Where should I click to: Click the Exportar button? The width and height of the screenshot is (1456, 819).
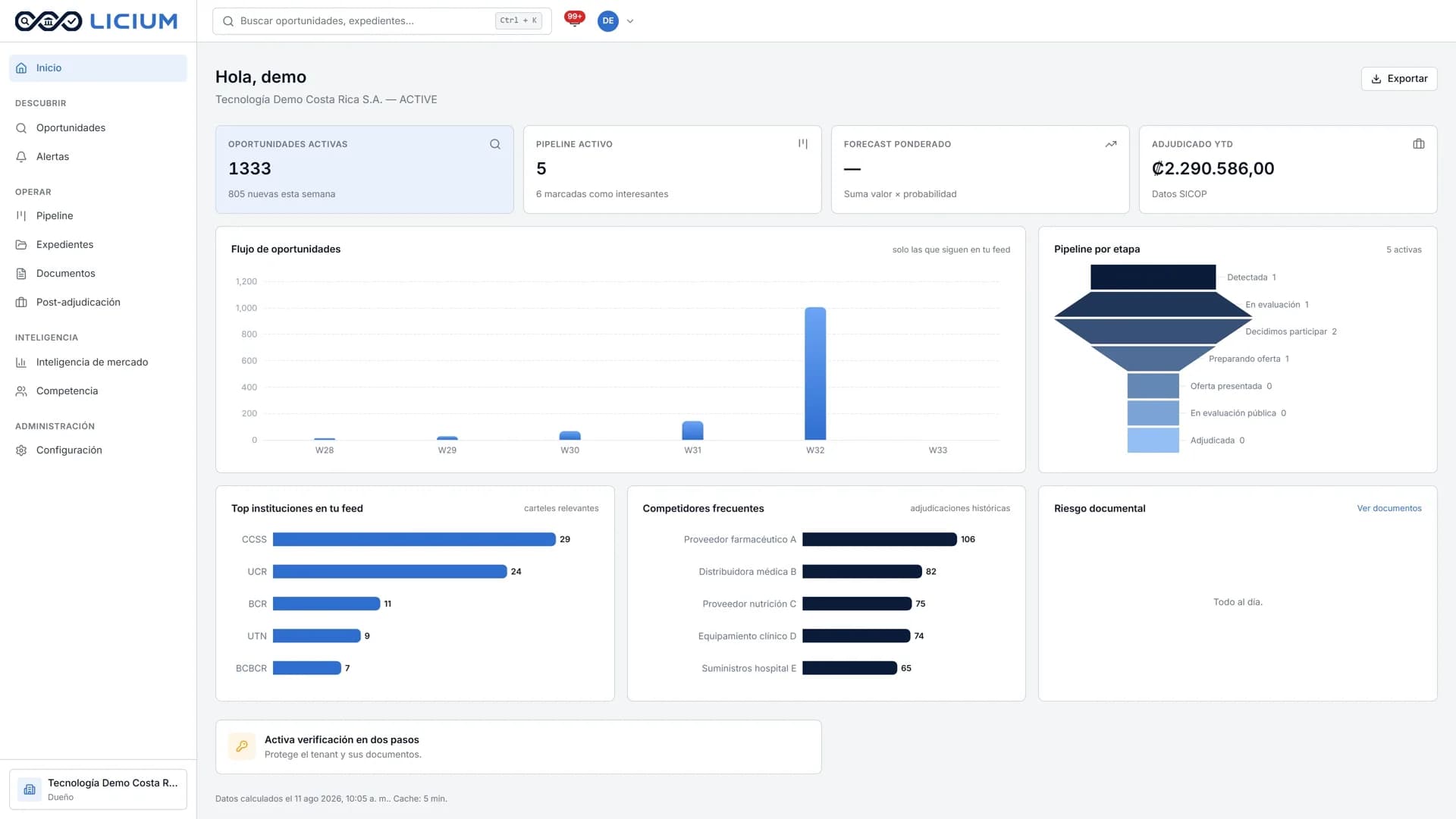[1399, 79]
